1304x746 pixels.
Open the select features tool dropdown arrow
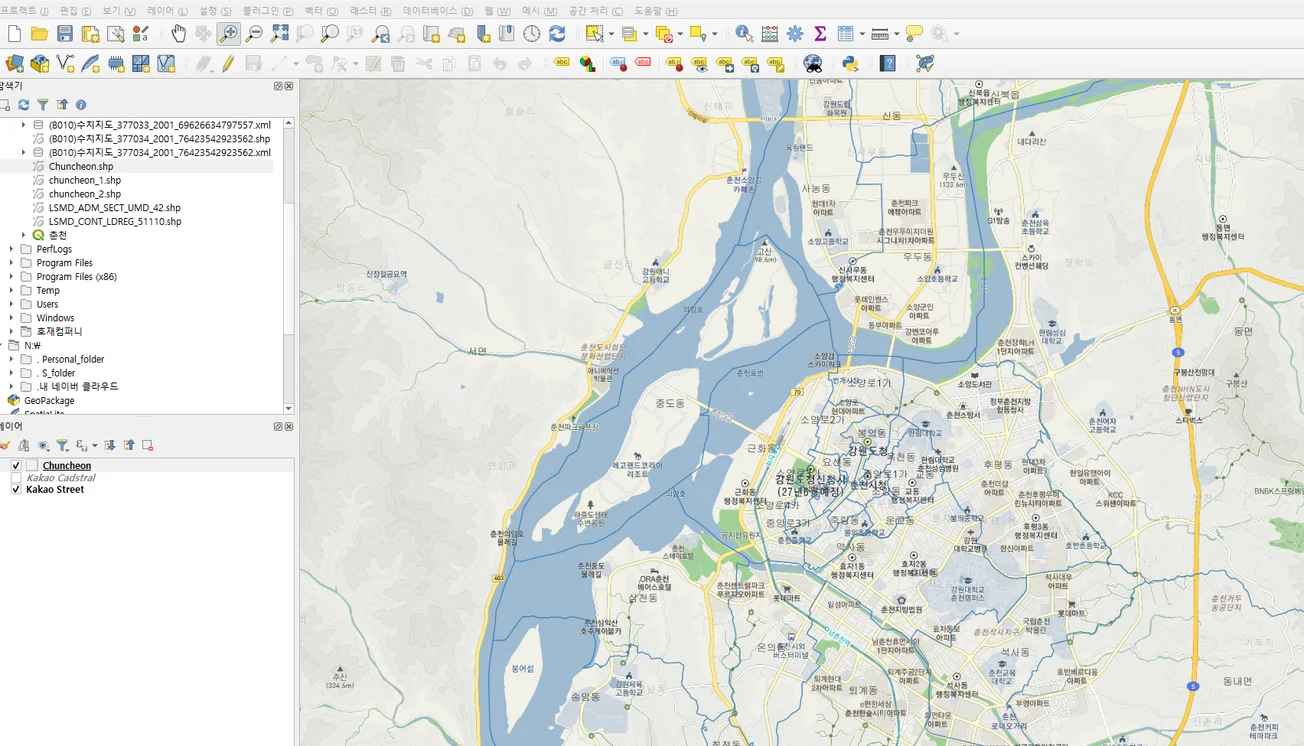pos(611,34)
